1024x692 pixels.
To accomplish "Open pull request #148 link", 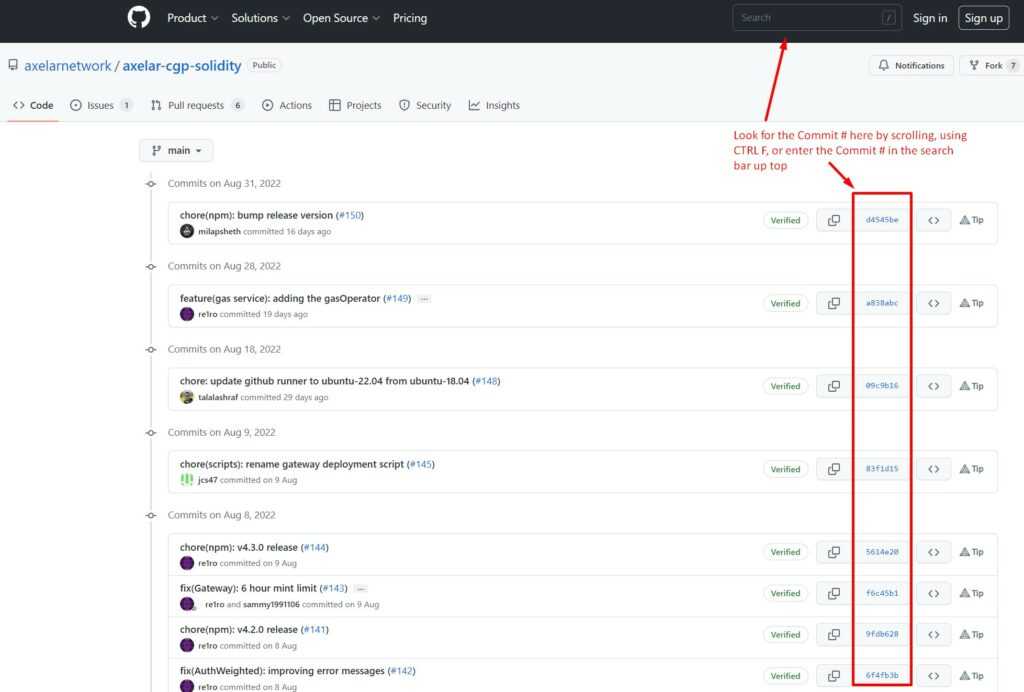I will click(488, 381).
